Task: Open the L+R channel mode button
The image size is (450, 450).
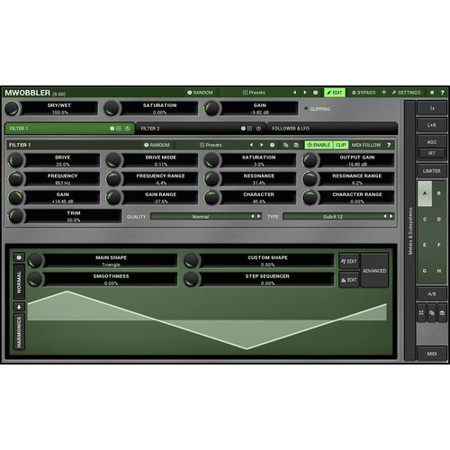Action: (432, 125)
